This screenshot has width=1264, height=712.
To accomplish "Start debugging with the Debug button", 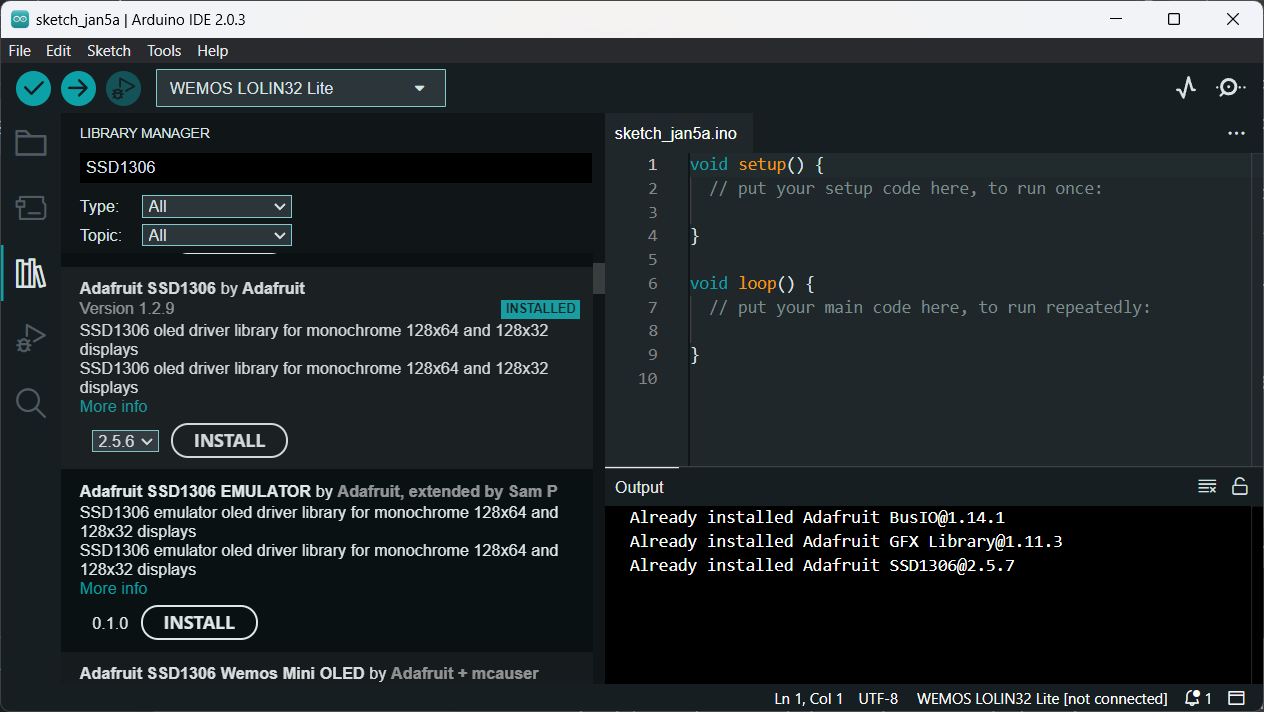I will 123,88.
